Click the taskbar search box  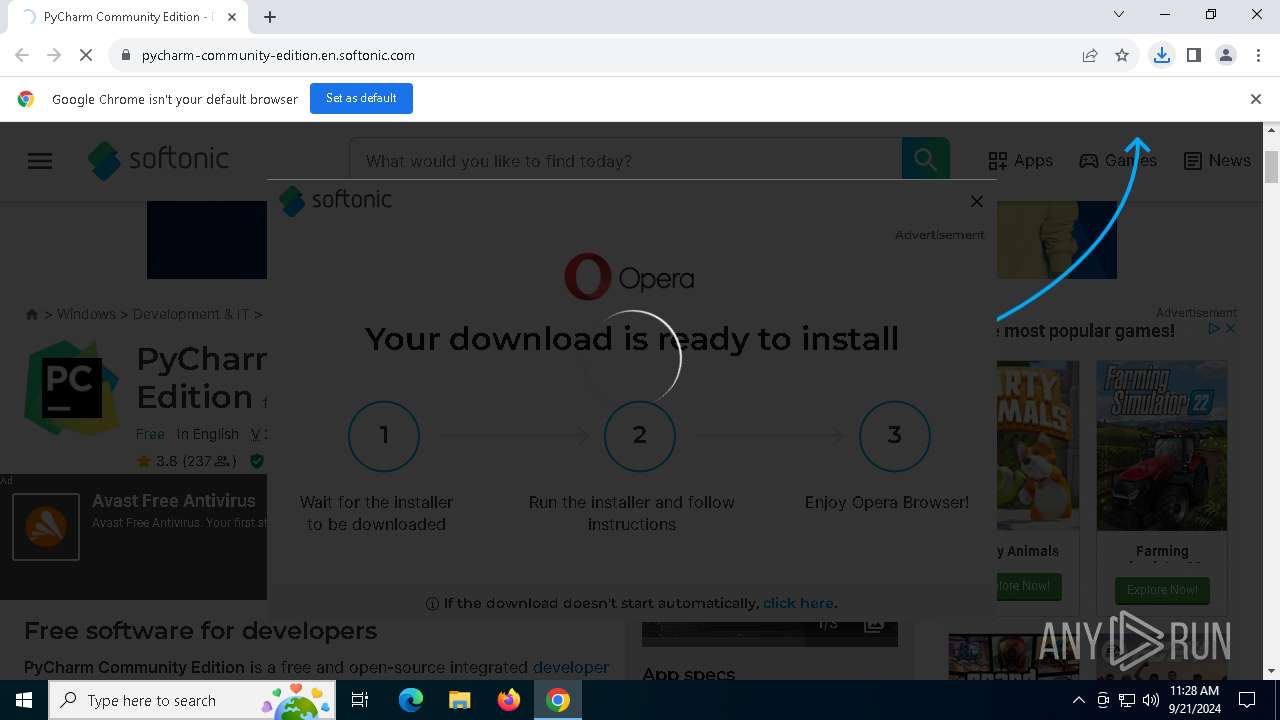coord(192,700)
